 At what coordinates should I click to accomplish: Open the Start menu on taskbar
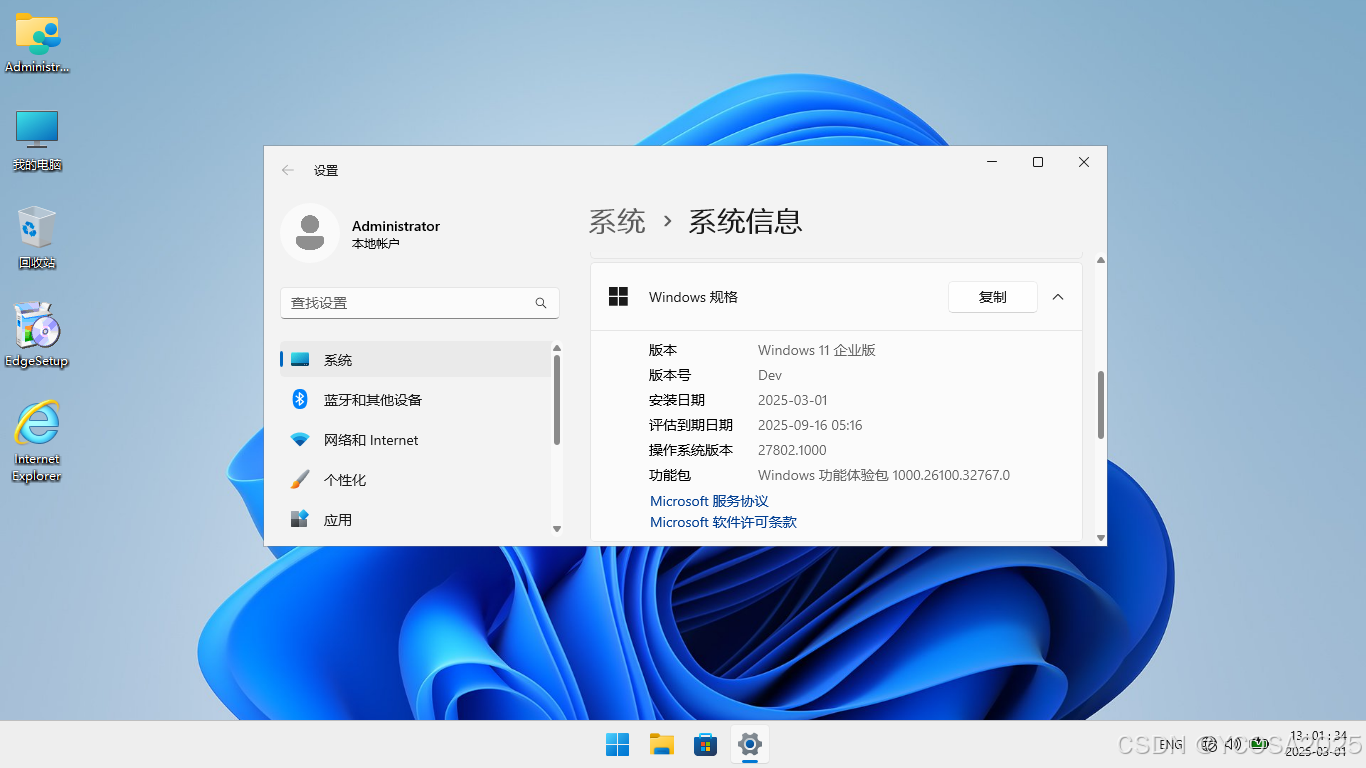coord(618,744)
